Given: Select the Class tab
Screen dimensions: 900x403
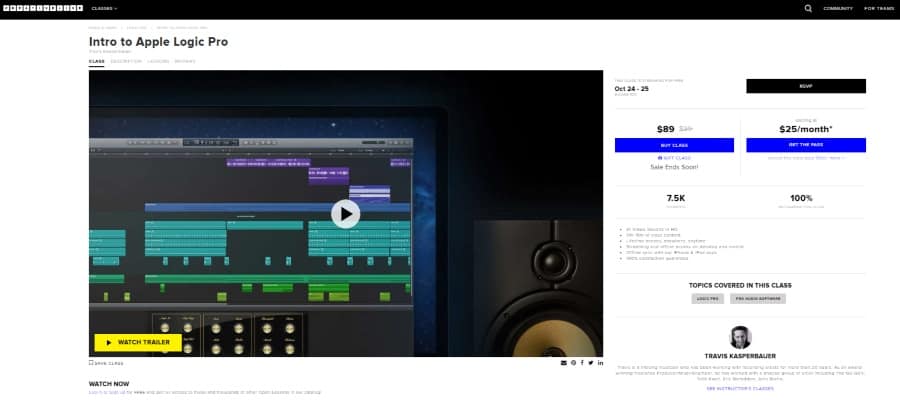Looking at the screenshot, I should click(x=96, y=61).
